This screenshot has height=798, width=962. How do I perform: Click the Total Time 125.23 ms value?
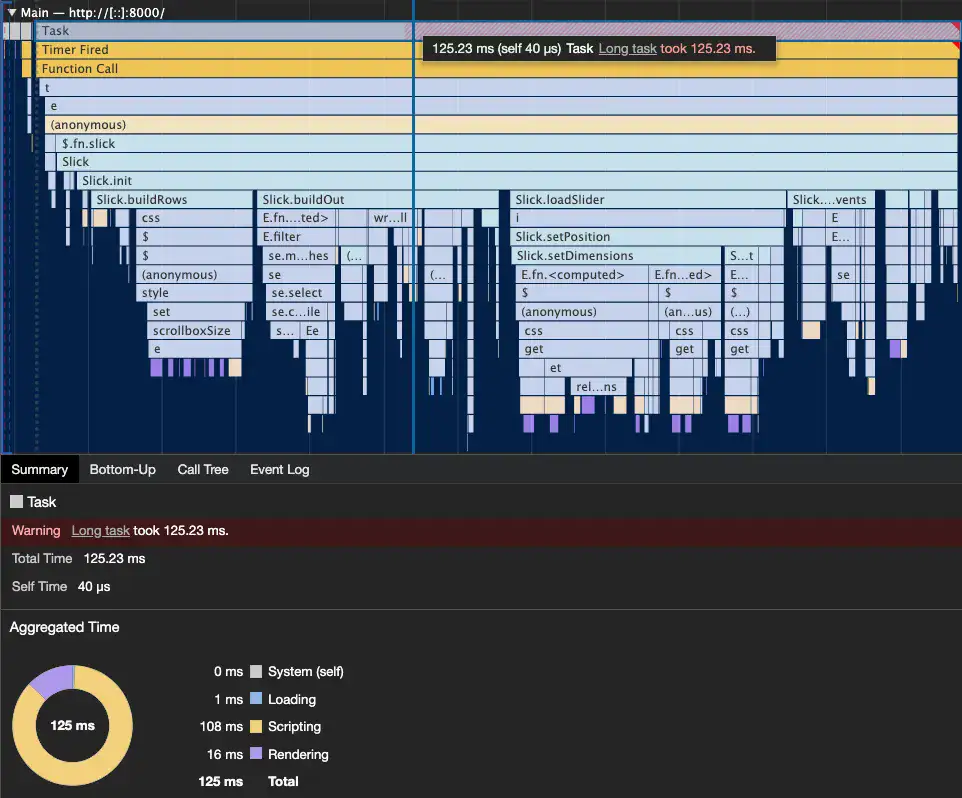click(115, 559)
